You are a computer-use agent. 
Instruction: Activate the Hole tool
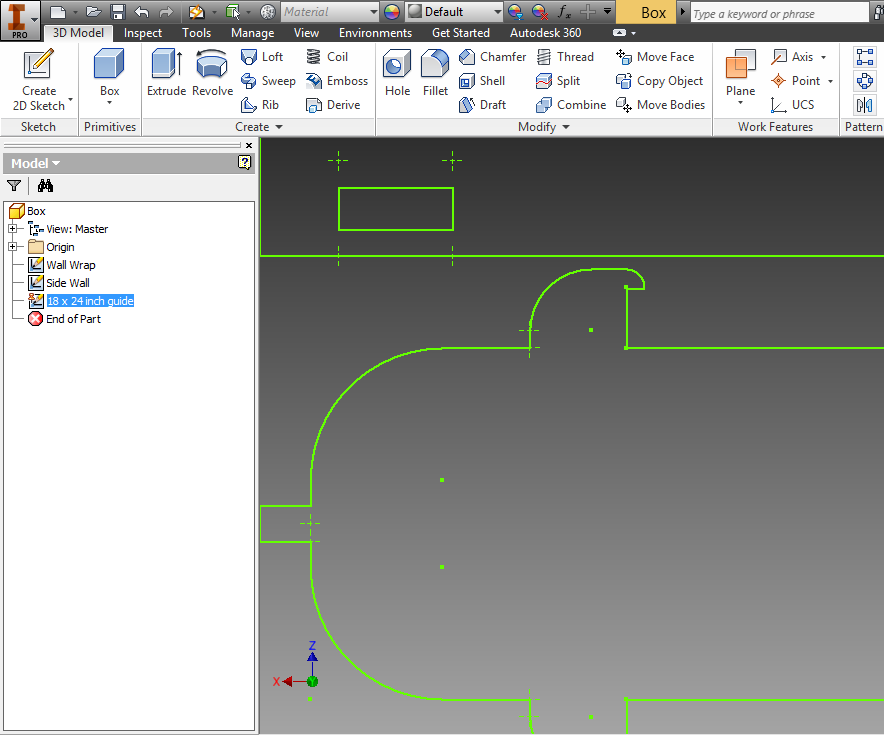pos(397,73)
